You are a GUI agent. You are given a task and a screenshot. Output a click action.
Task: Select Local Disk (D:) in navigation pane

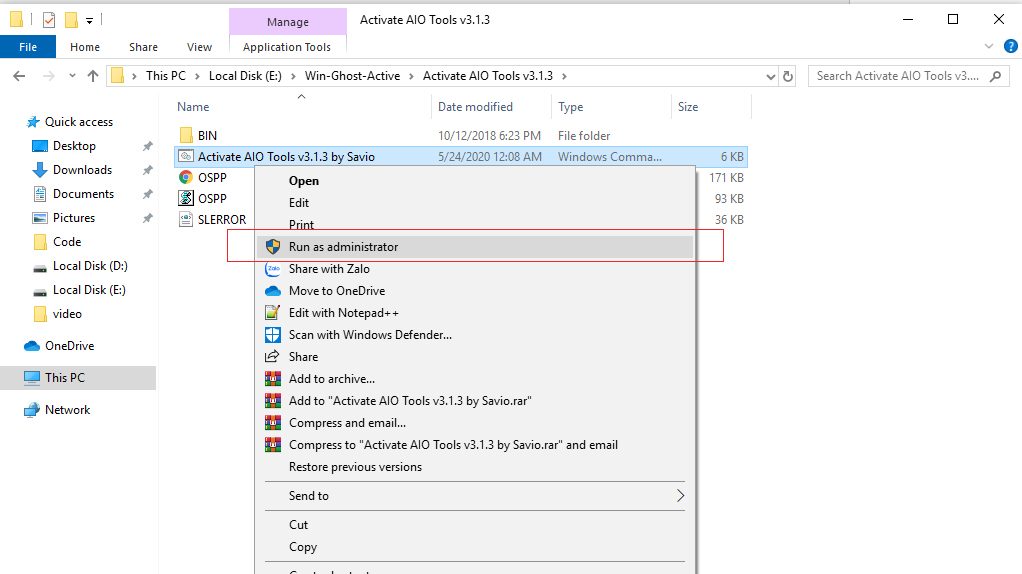(x=90, y=266)
